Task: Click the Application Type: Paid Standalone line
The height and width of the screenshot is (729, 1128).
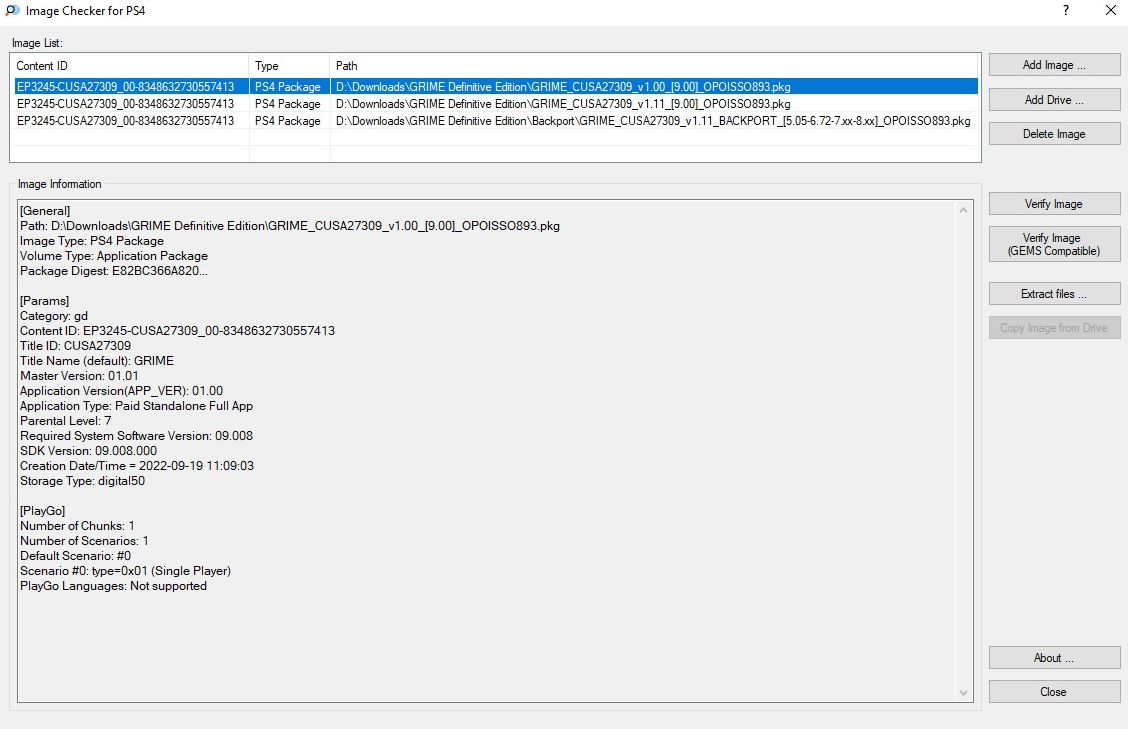Action: [x=137, y=406]
